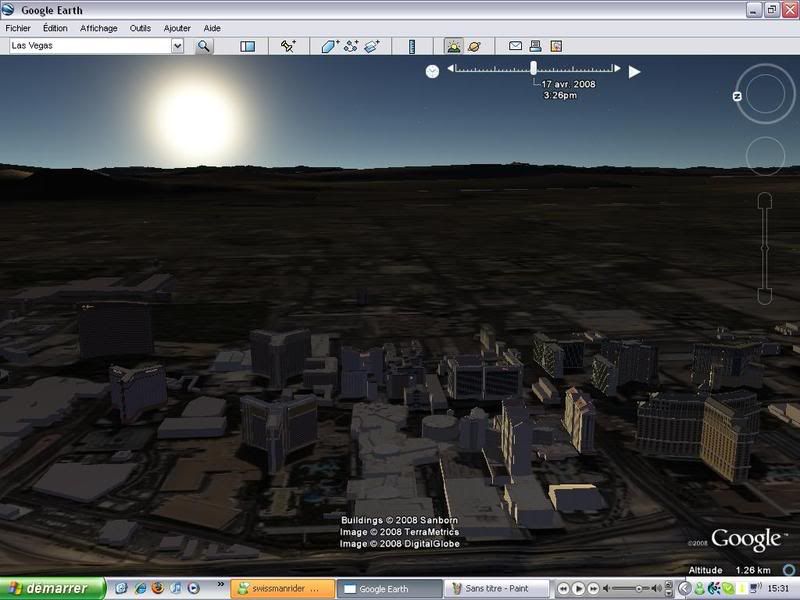Image resolution: width=800 pixels, height=600 pixels.
Task: Toggle the sidebar panel icon
Action: pyautogui.click(x=248, y=46)
